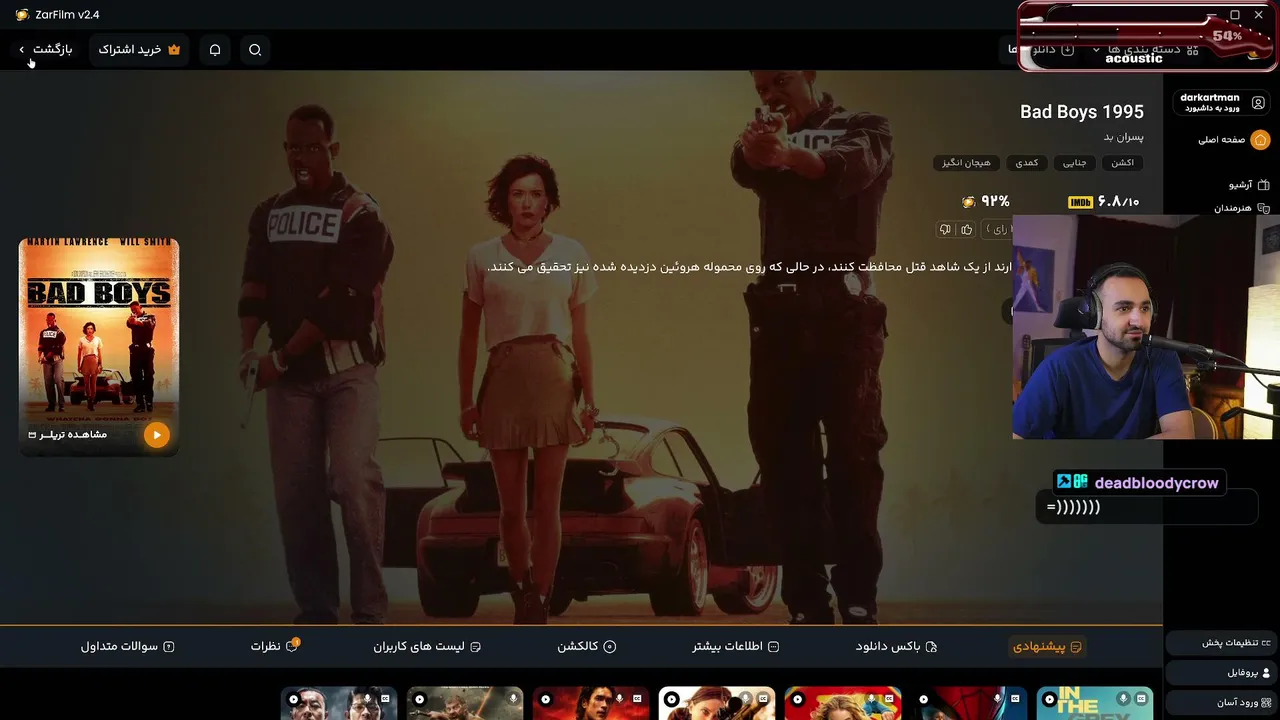This screenshot has width=1280, height=720.
Task: Select the کمدی genre tag
Action: coord(1027,162)
